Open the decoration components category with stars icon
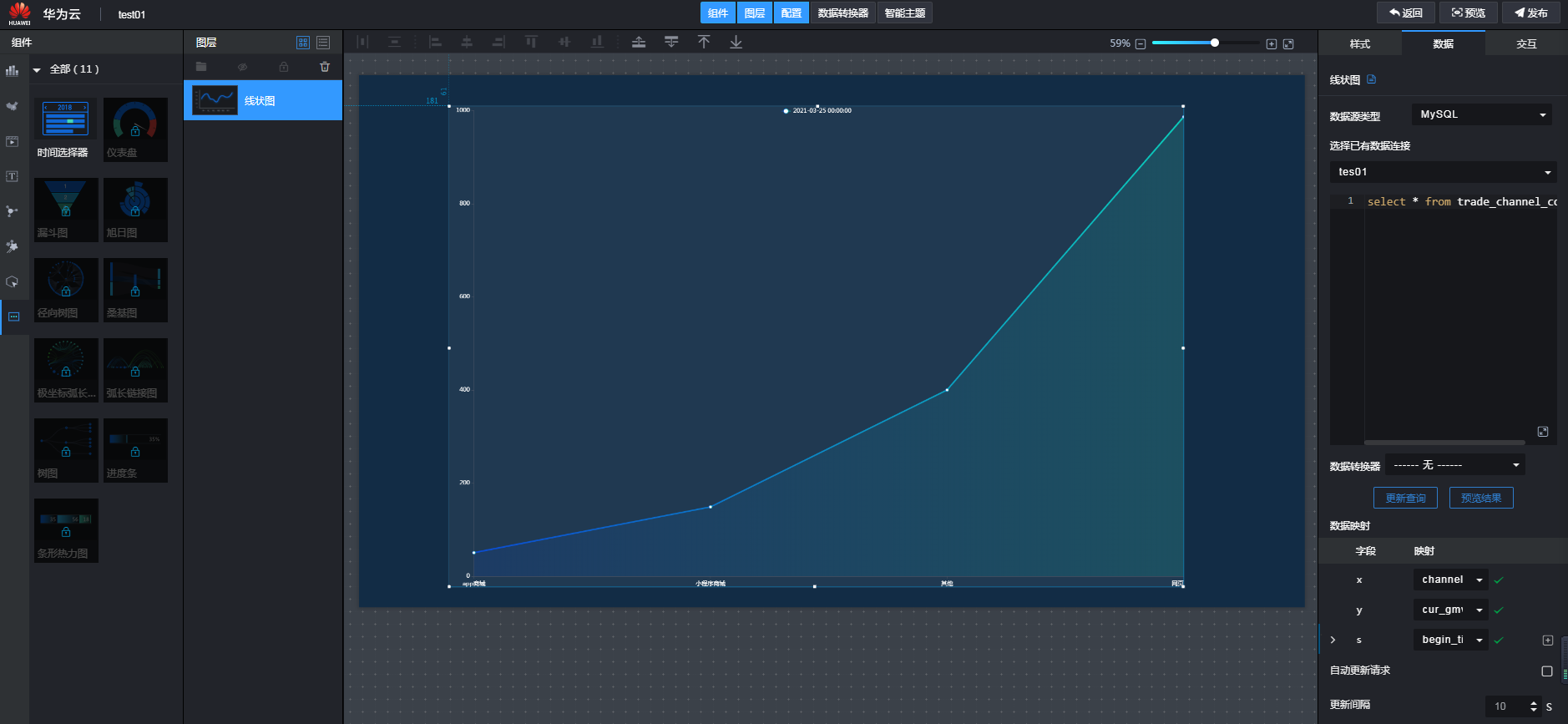1568x724 pixels. [13, 246]
